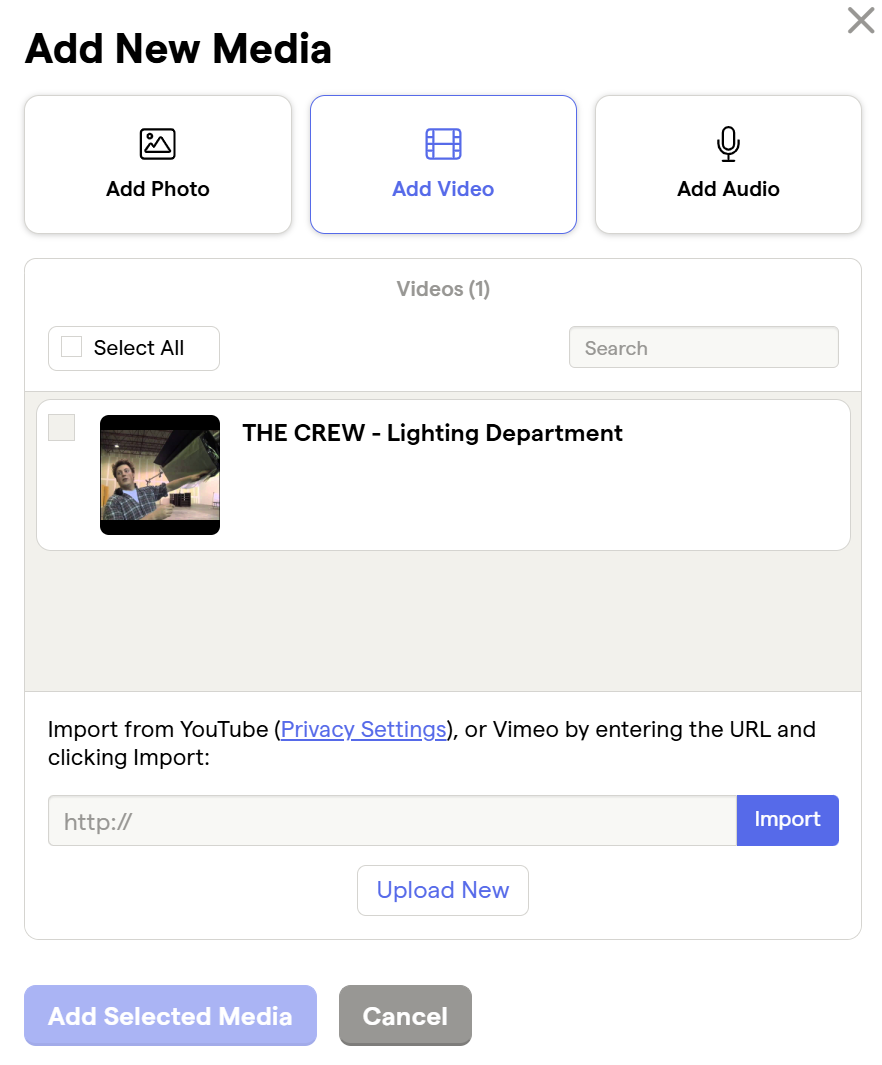
Task: Switch to the Add Video tab label
Action: point(443,189)
